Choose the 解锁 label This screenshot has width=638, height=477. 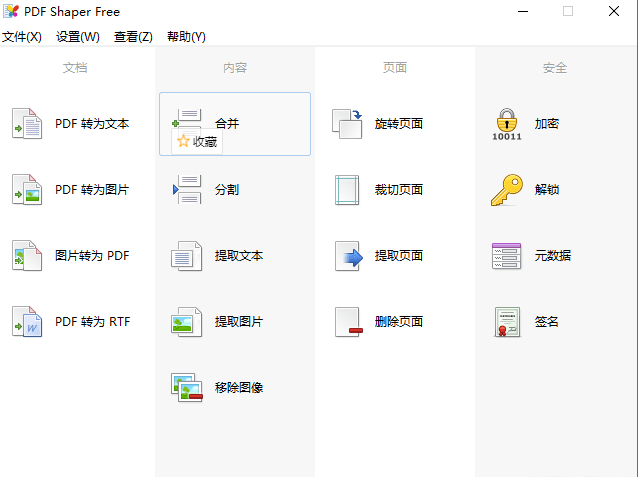(x=547, y=189)
